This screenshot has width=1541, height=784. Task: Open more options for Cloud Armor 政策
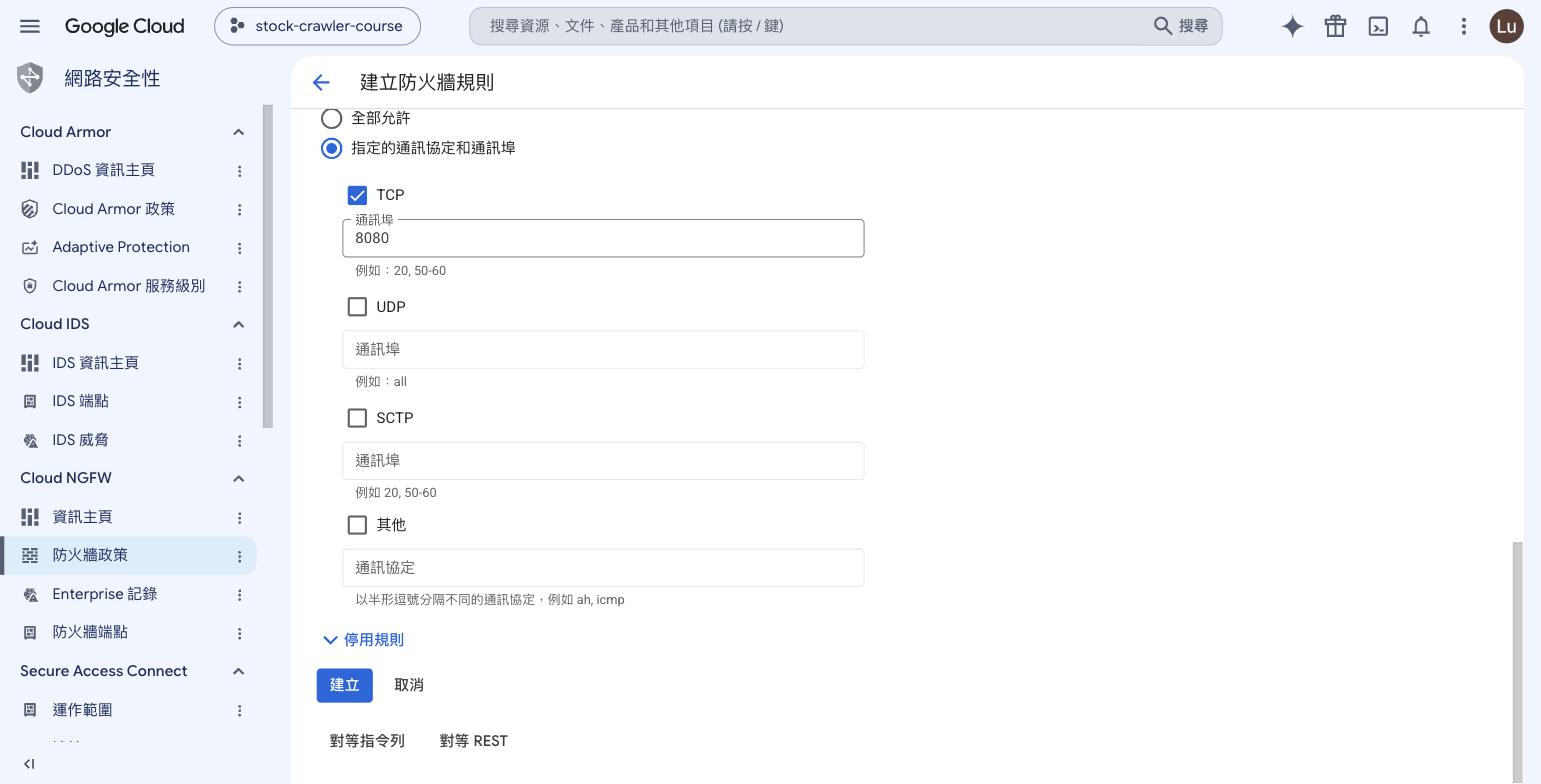click(x=239, y=209)
